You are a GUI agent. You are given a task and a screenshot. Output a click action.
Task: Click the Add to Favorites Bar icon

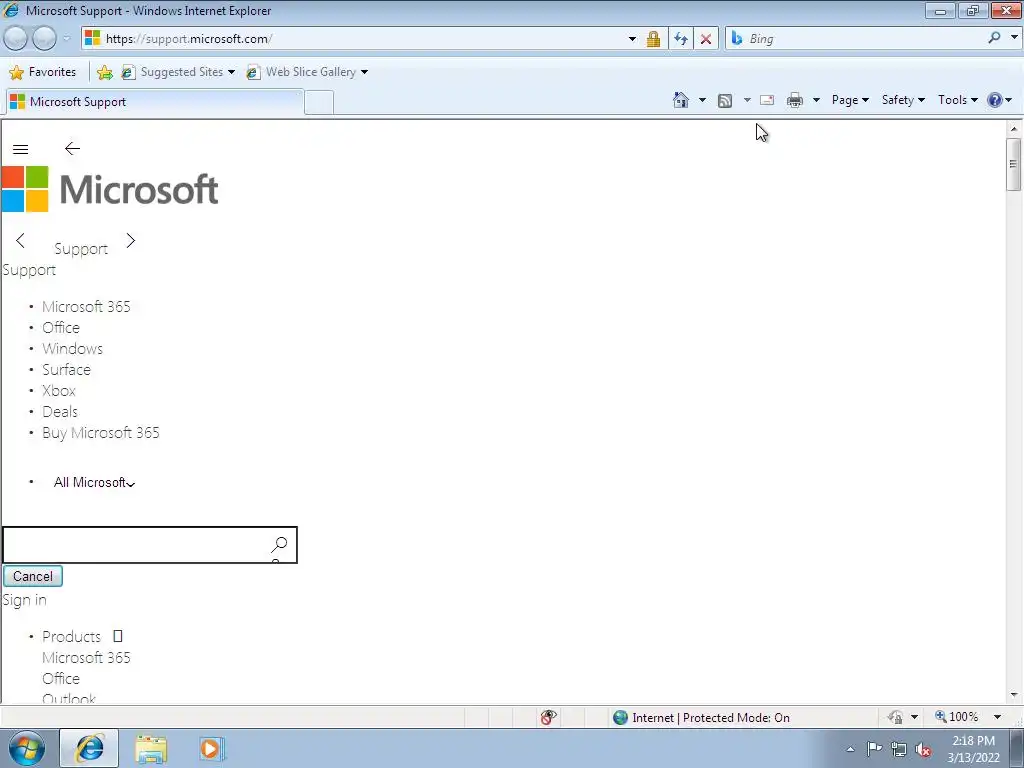pyautogui.click(x=104, y=72)
